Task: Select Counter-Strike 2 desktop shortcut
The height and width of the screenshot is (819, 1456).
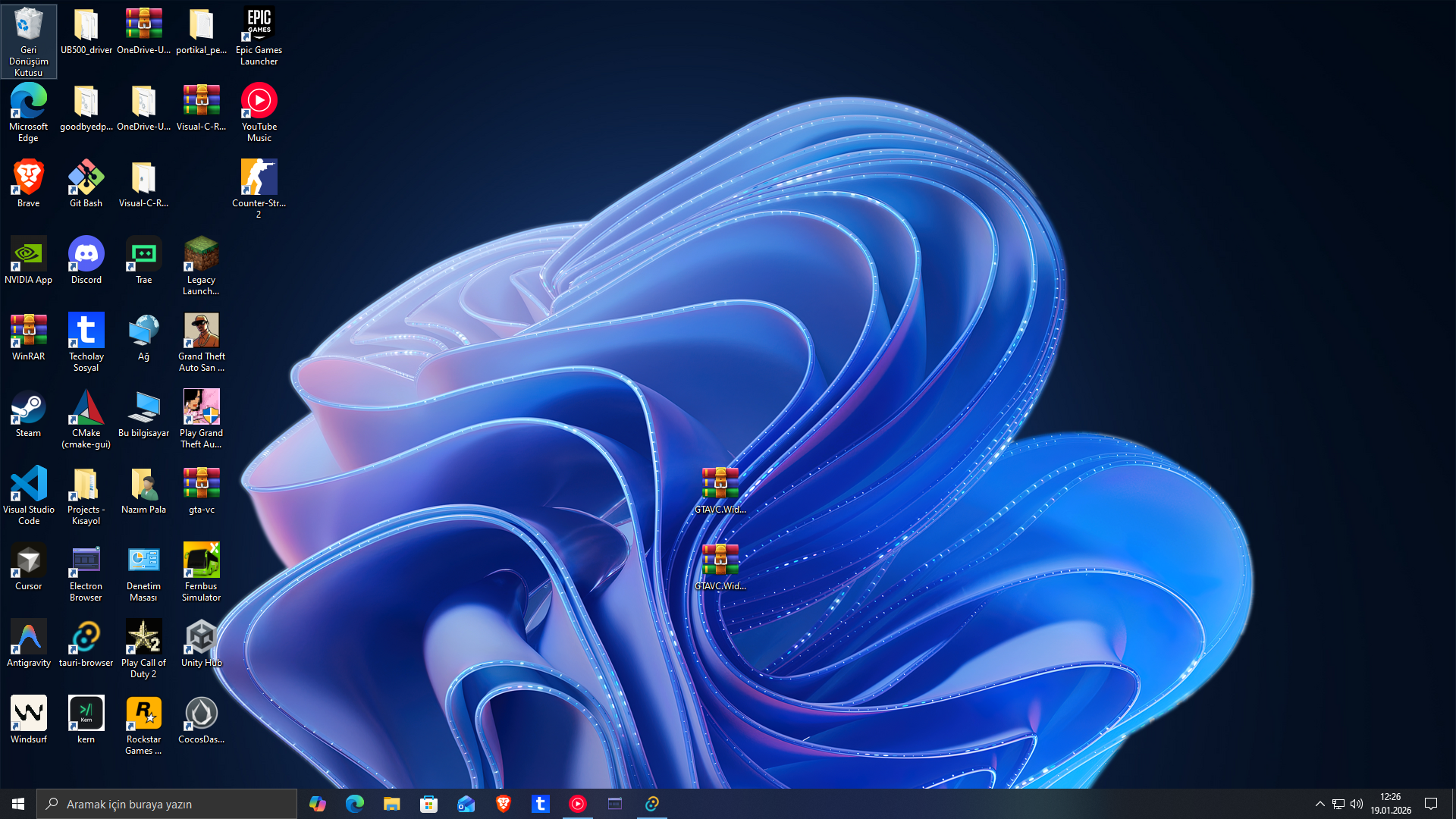Action: click(x=259, y=189)
